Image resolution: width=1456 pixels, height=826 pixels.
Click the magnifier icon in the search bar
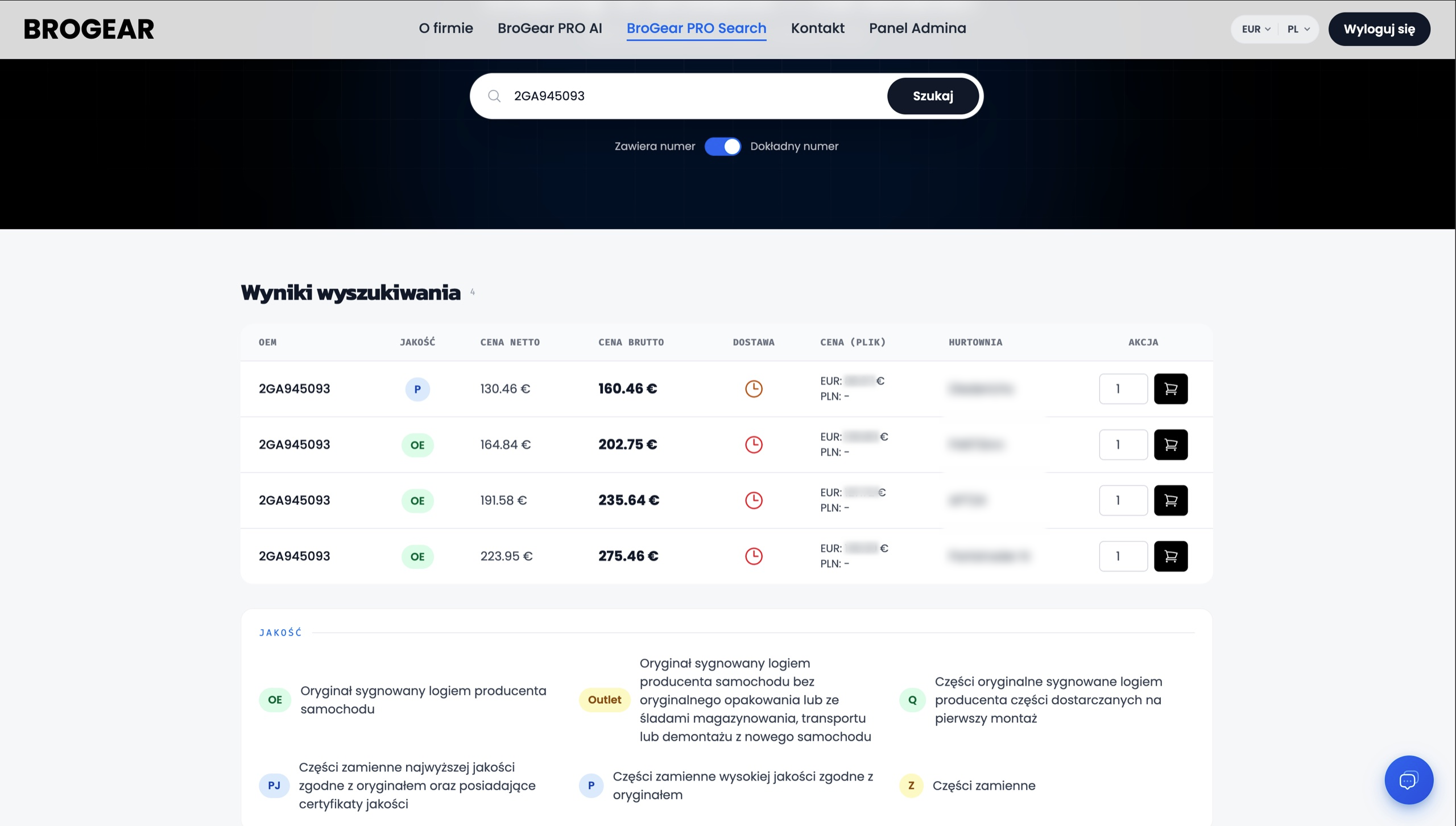pyautogui.click(x=494, y=96)
